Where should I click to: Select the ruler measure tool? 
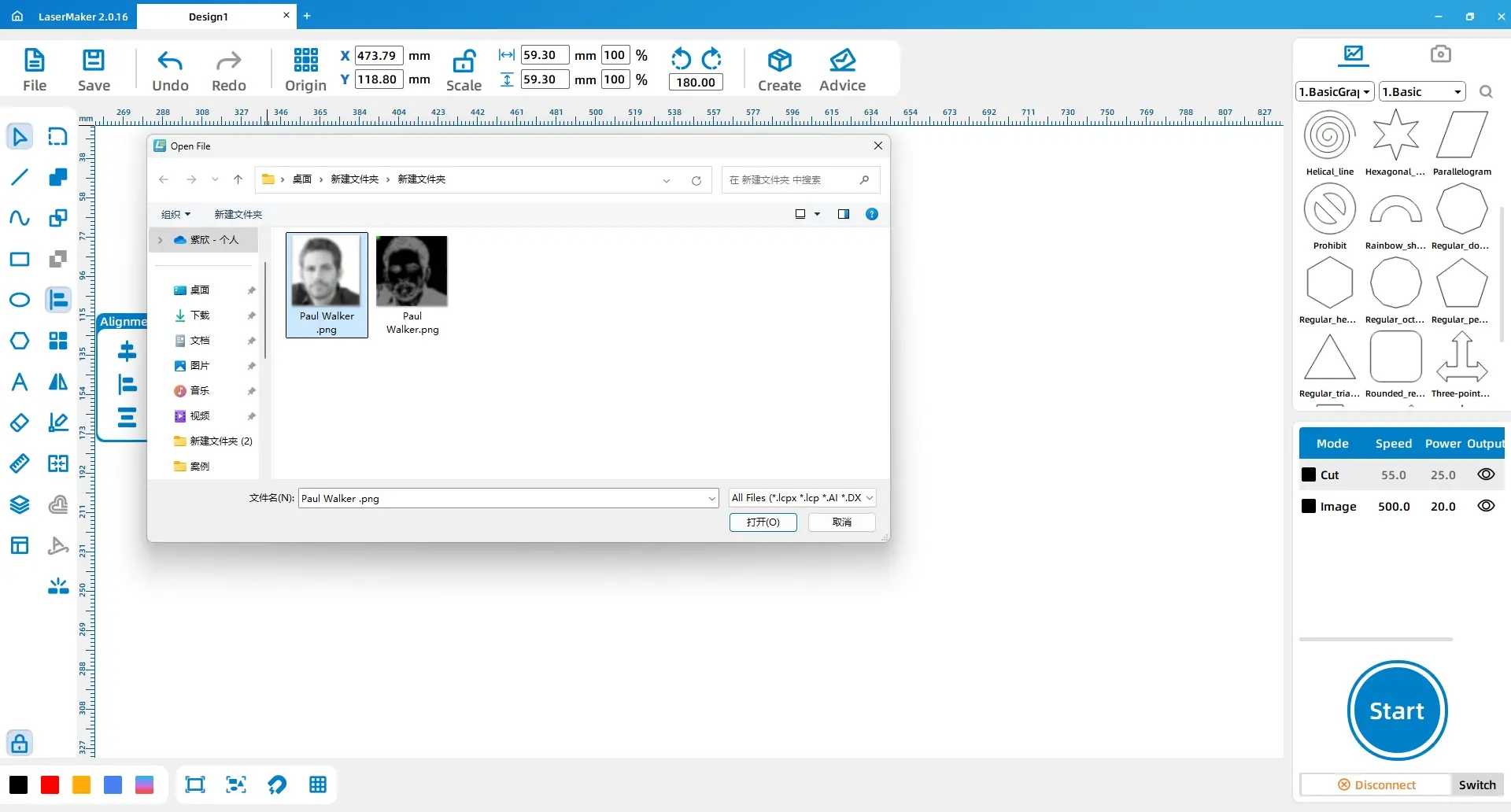click(20, 463)
